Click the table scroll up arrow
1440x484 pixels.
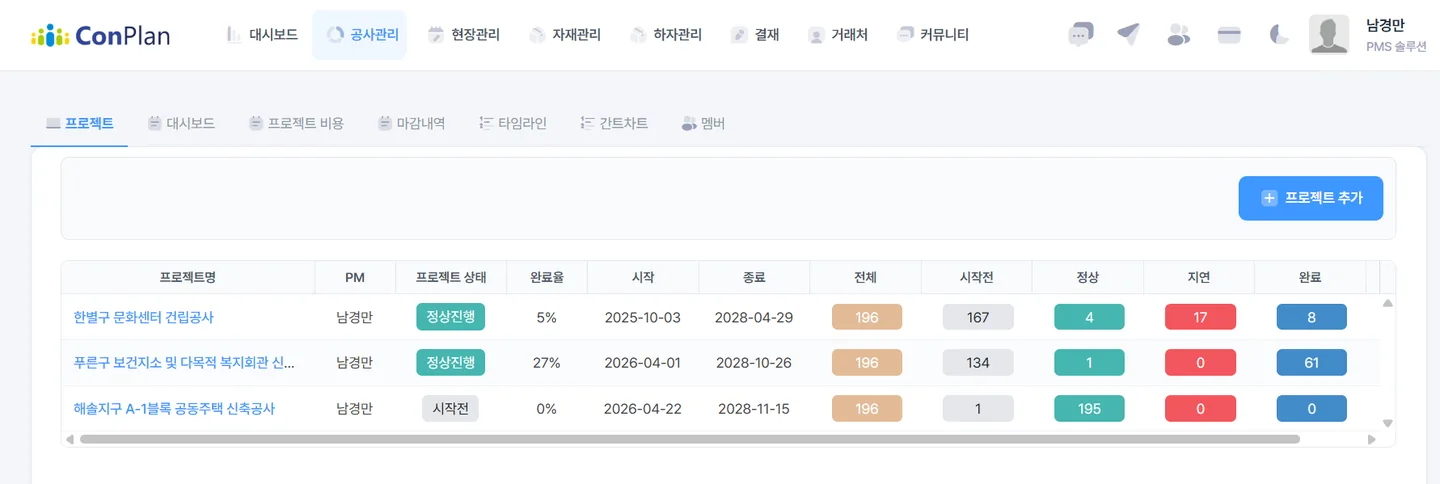[x=1387, y=302]
